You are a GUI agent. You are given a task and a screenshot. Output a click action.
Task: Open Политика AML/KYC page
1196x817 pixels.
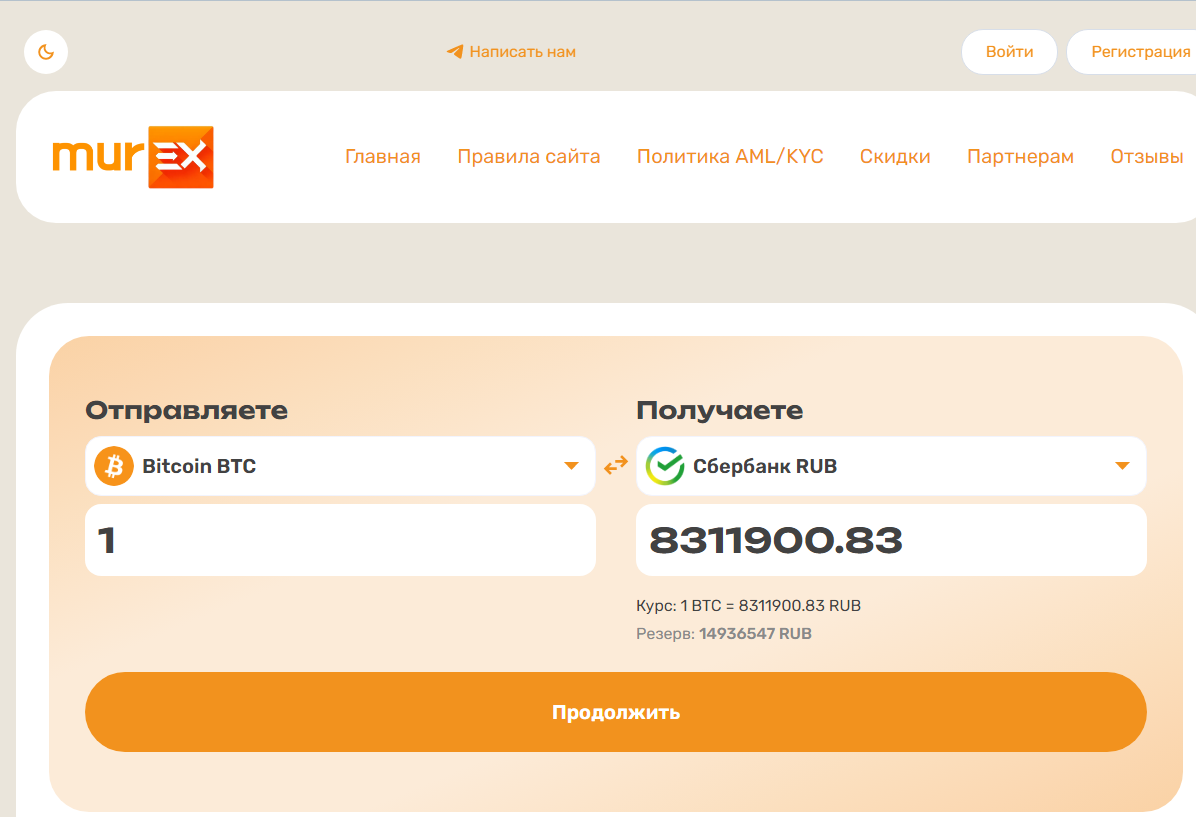tap(730, 156)
